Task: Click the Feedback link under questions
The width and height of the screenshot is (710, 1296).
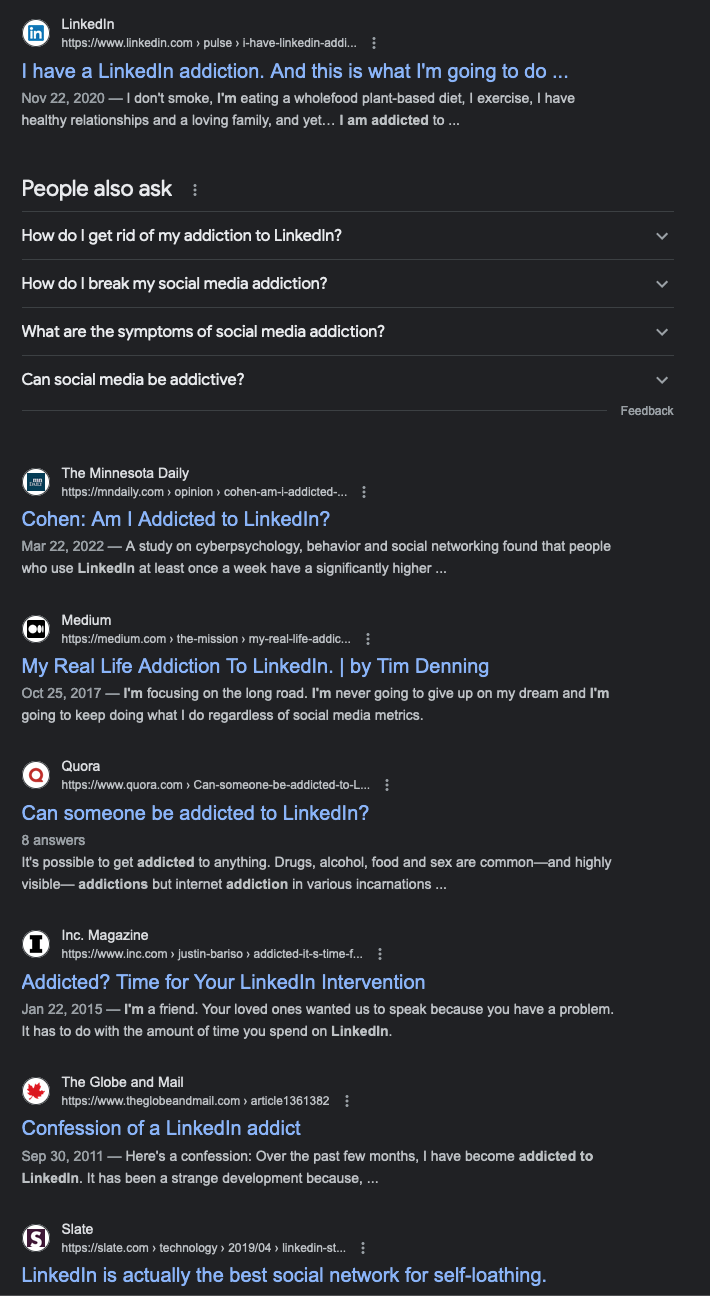Action: point(647,411)
